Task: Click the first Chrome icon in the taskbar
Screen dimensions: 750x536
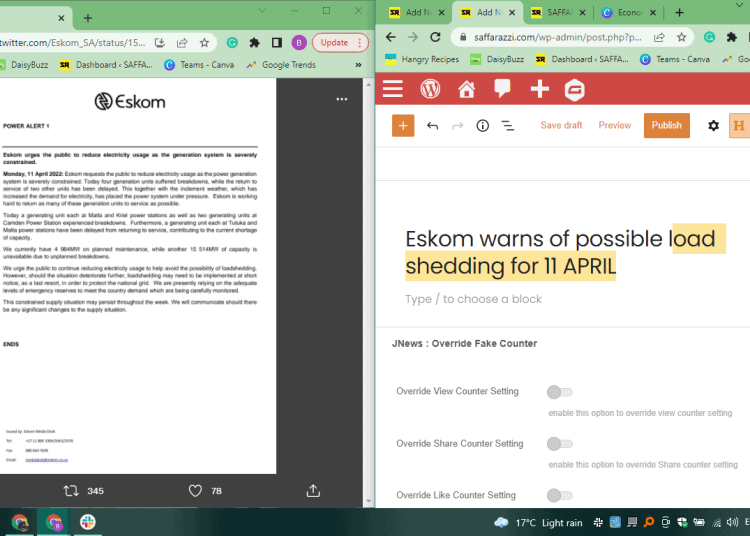Action: [x=20, y=522]
